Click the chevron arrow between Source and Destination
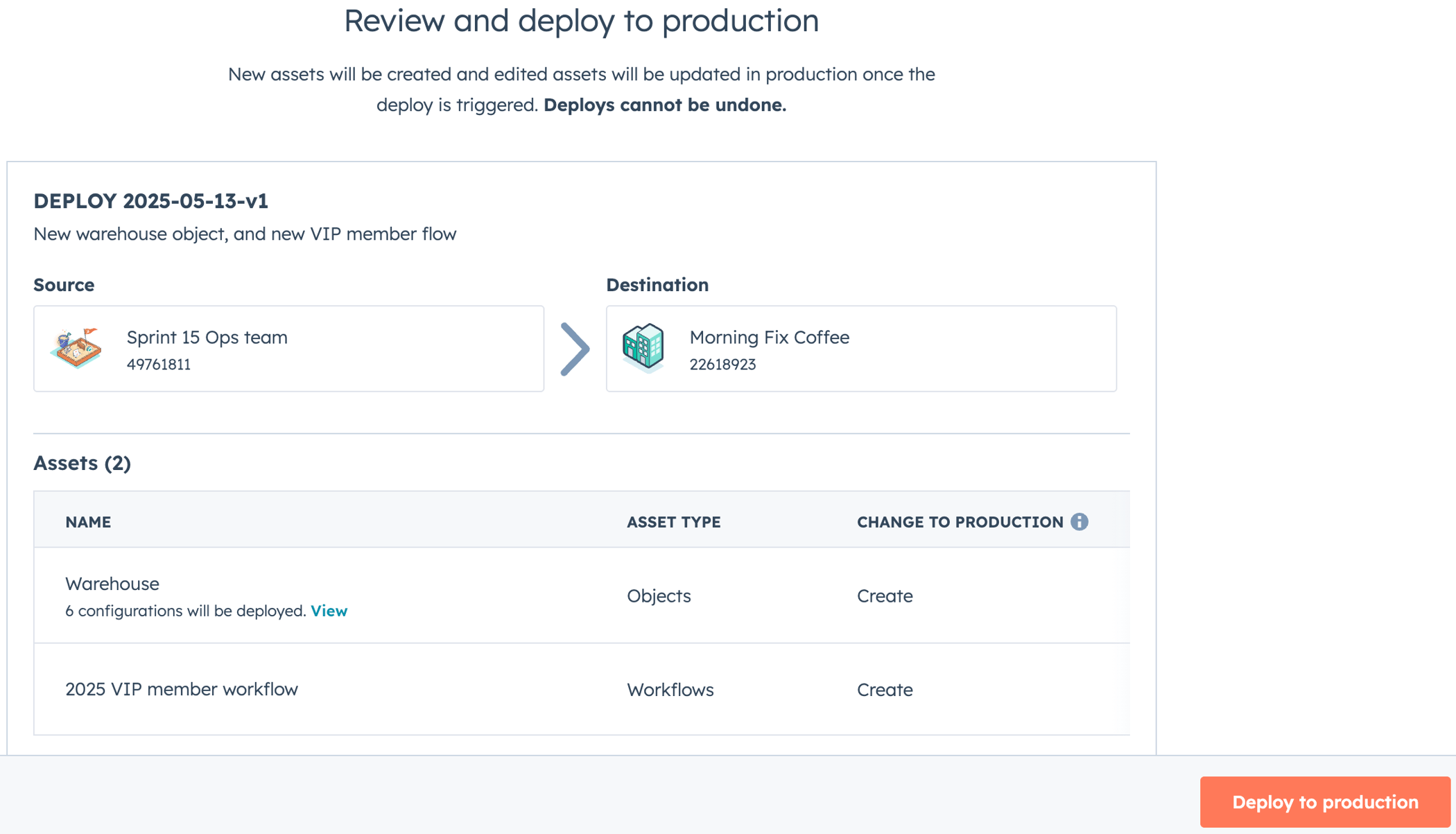 pos(576,349)
